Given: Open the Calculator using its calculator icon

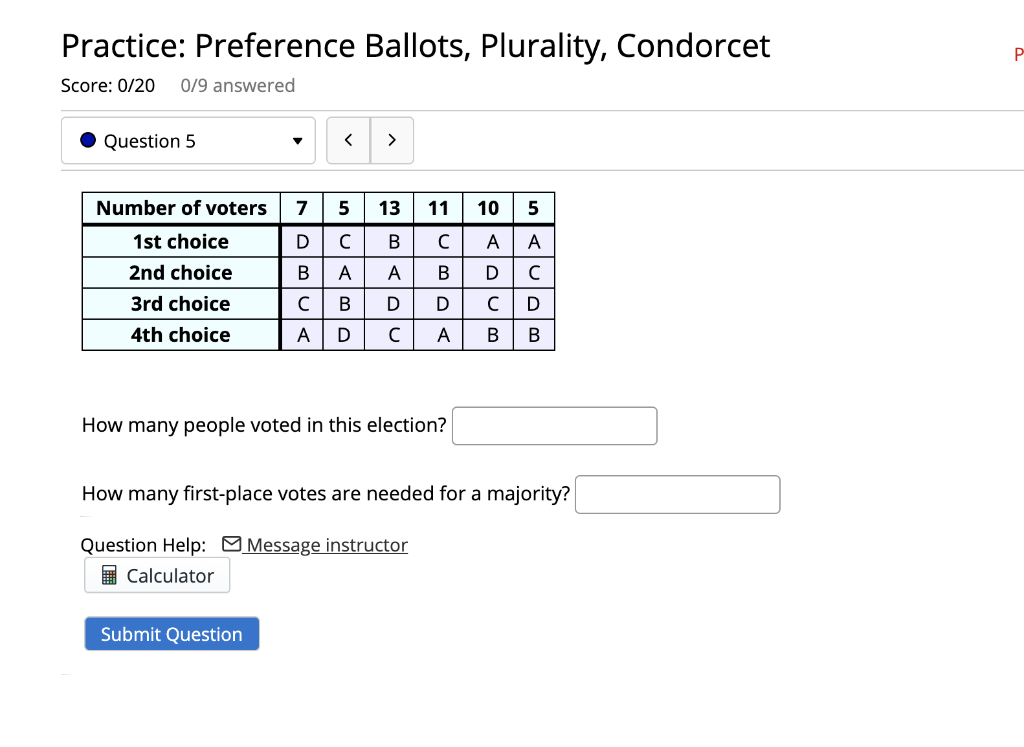Looking at the screenshot, I should tap(110, 575).
